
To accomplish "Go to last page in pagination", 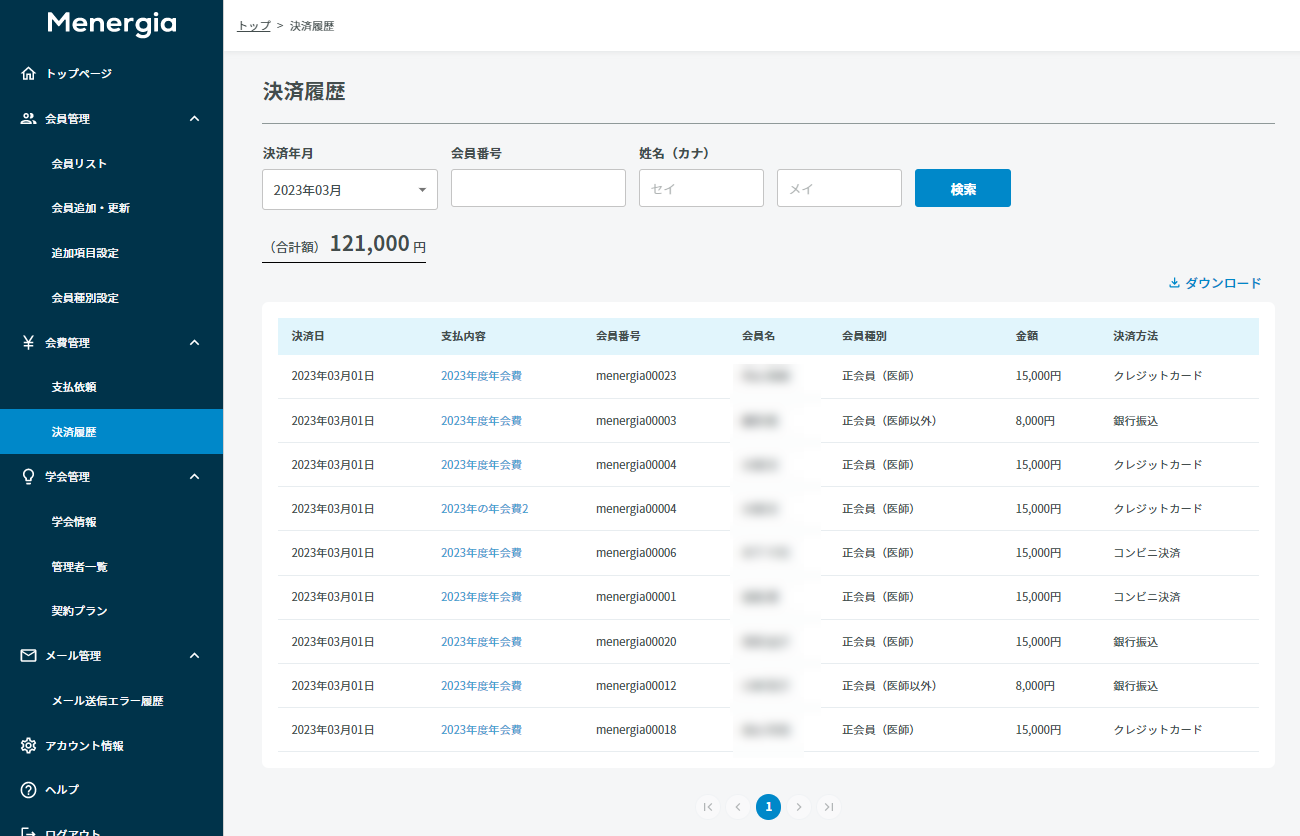I will click(828, 807).
